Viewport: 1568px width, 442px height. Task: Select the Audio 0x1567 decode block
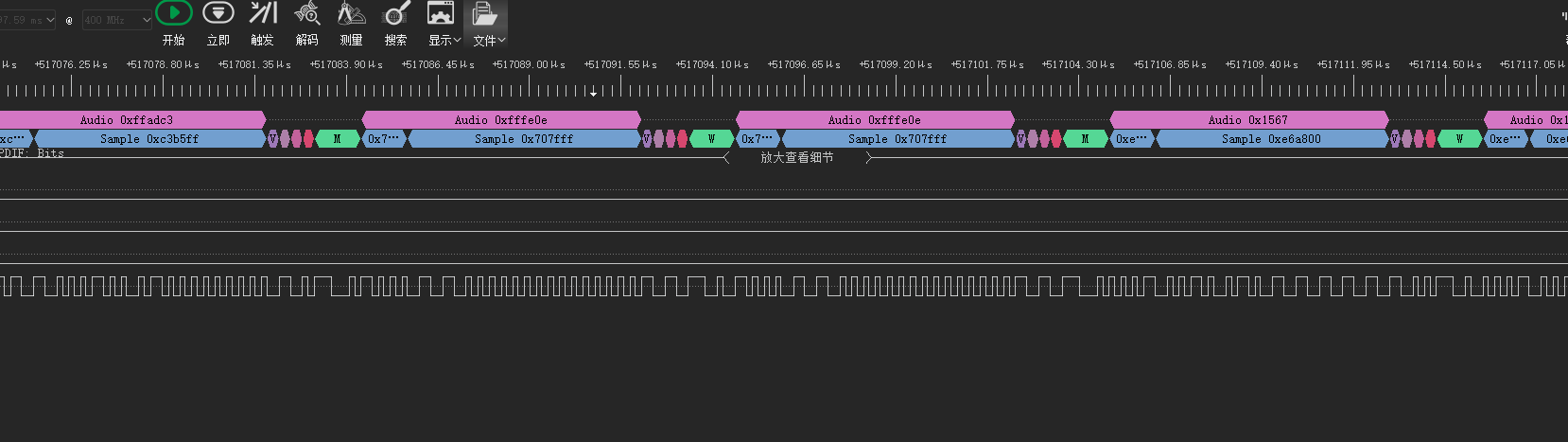pos(1248,120)
